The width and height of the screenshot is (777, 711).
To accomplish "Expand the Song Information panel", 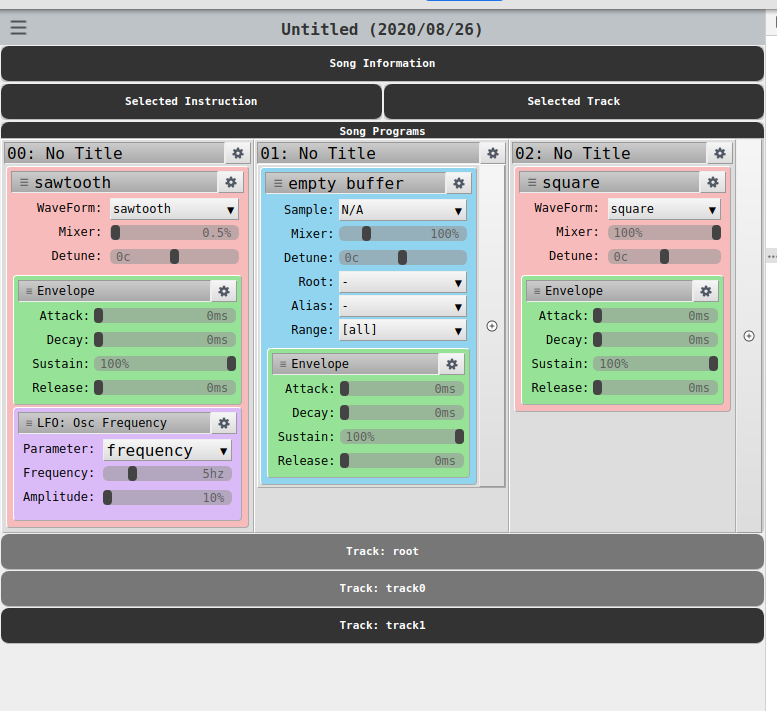I will (x=382, y=63).
